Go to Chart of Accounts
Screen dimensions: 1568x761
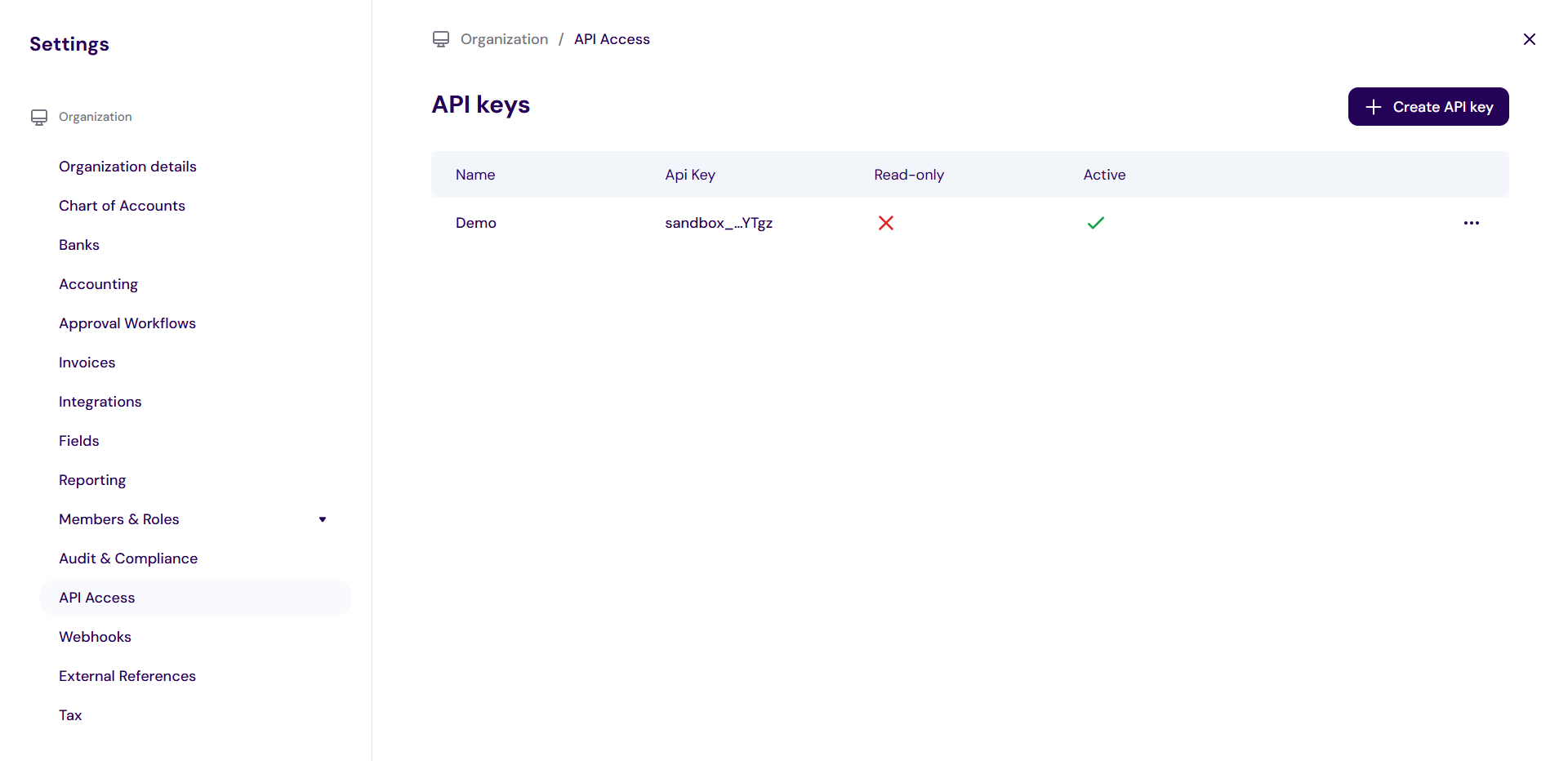[122, 206]
